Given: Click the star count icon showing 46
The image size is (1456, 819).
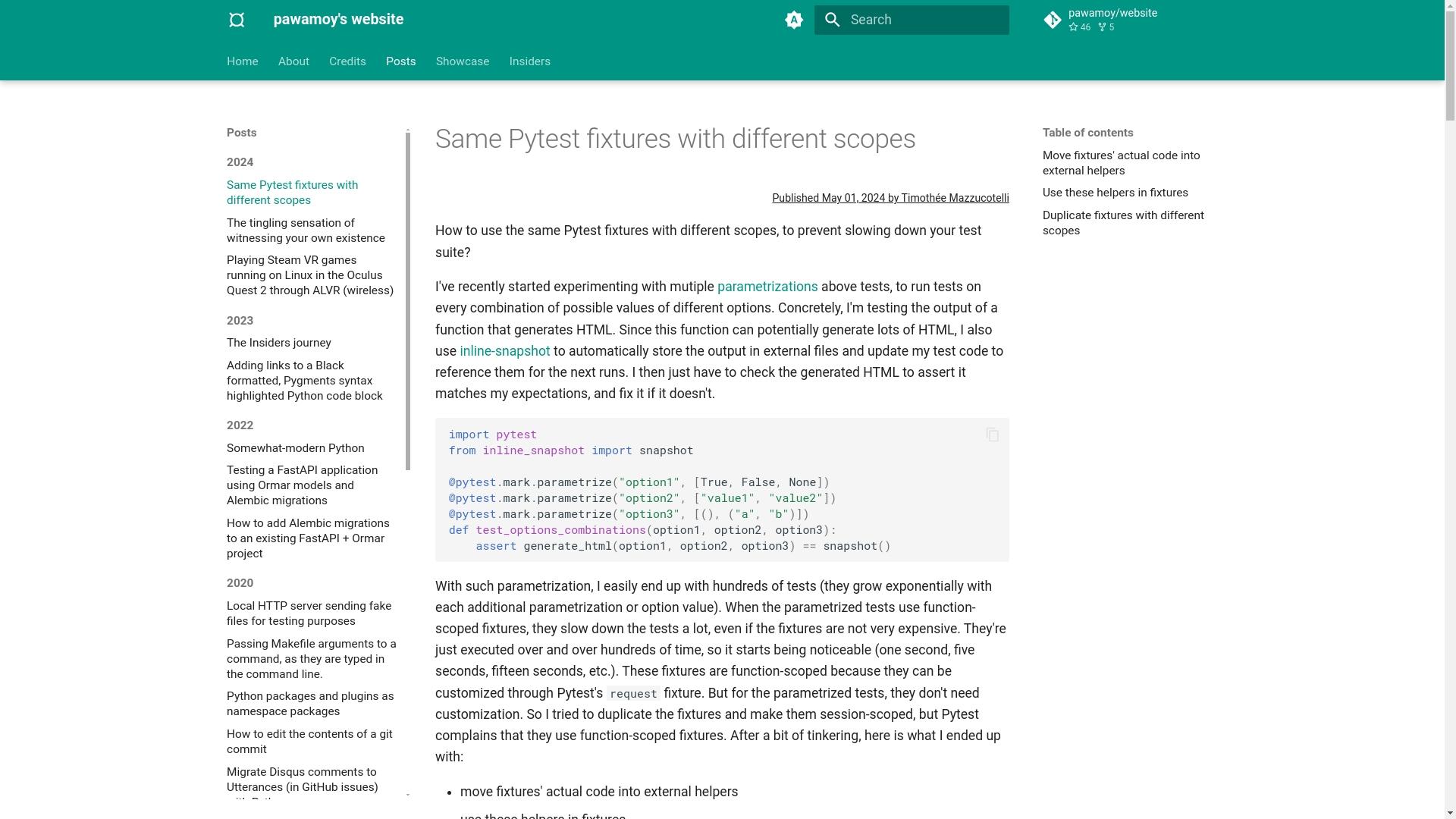Looking at the screenshot, I should pyautogui.click(x=1073, y=27).
